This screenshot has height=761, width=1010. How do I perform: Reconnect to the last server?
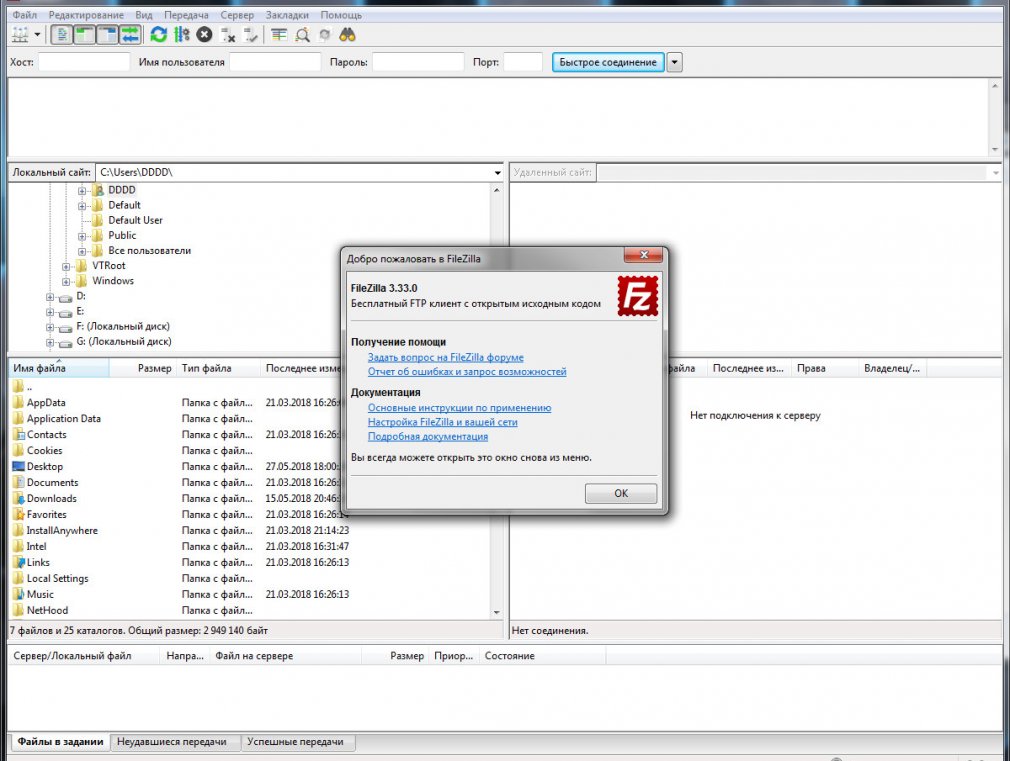click(x=251, y=35)
